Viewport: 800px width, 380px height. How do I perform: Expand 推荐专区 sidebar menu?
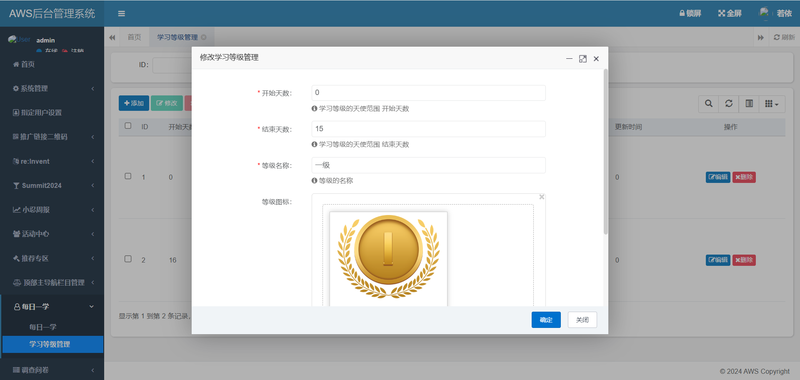52,258
